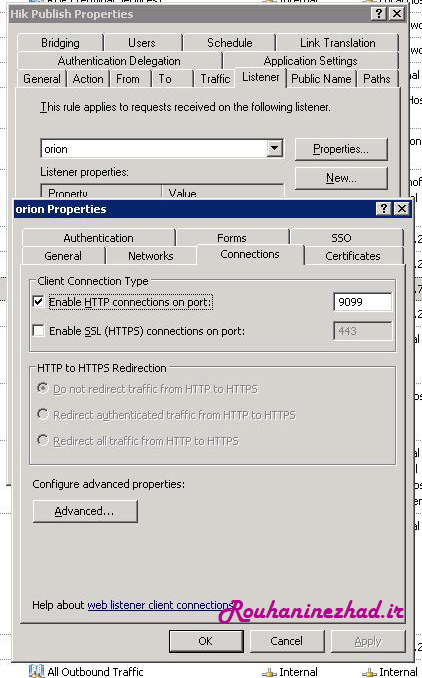Viewport: 422px width, 678px height.
Task: Click the Cancel button
Action: (287, 641)
